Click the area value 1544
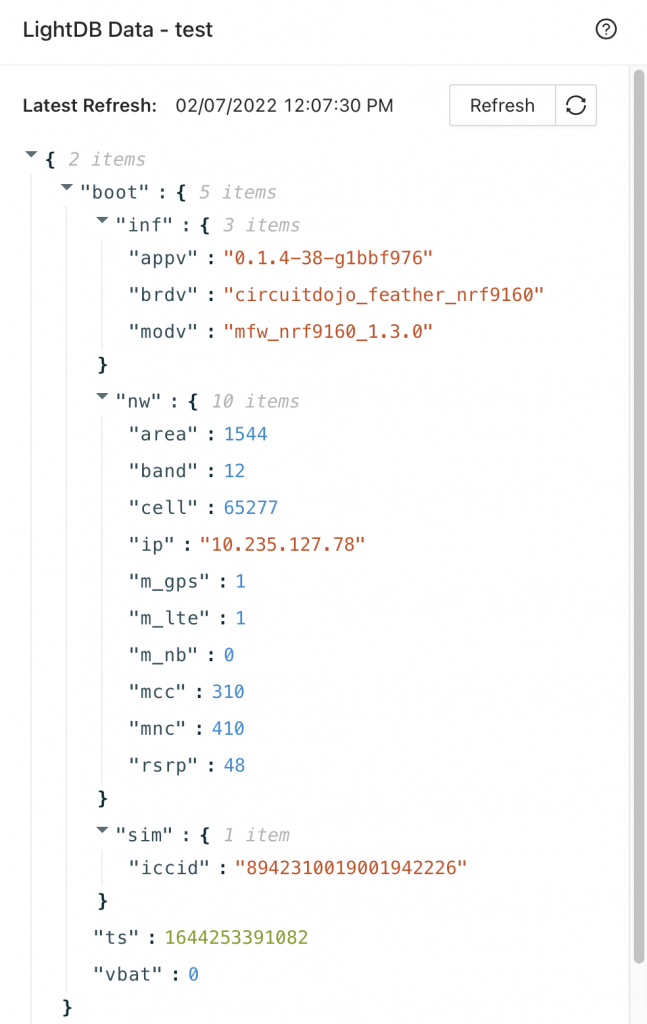The image size is (647, 1024). 245,434
